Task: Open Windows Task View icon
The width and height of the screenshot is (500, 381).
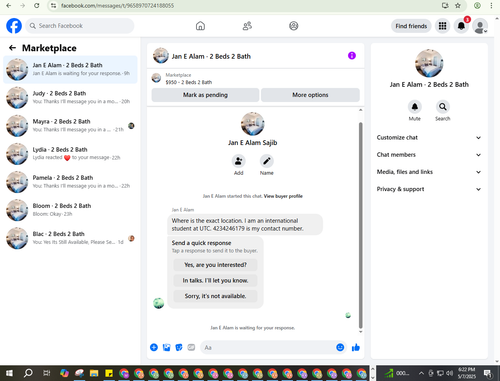Action: (47, 373)
